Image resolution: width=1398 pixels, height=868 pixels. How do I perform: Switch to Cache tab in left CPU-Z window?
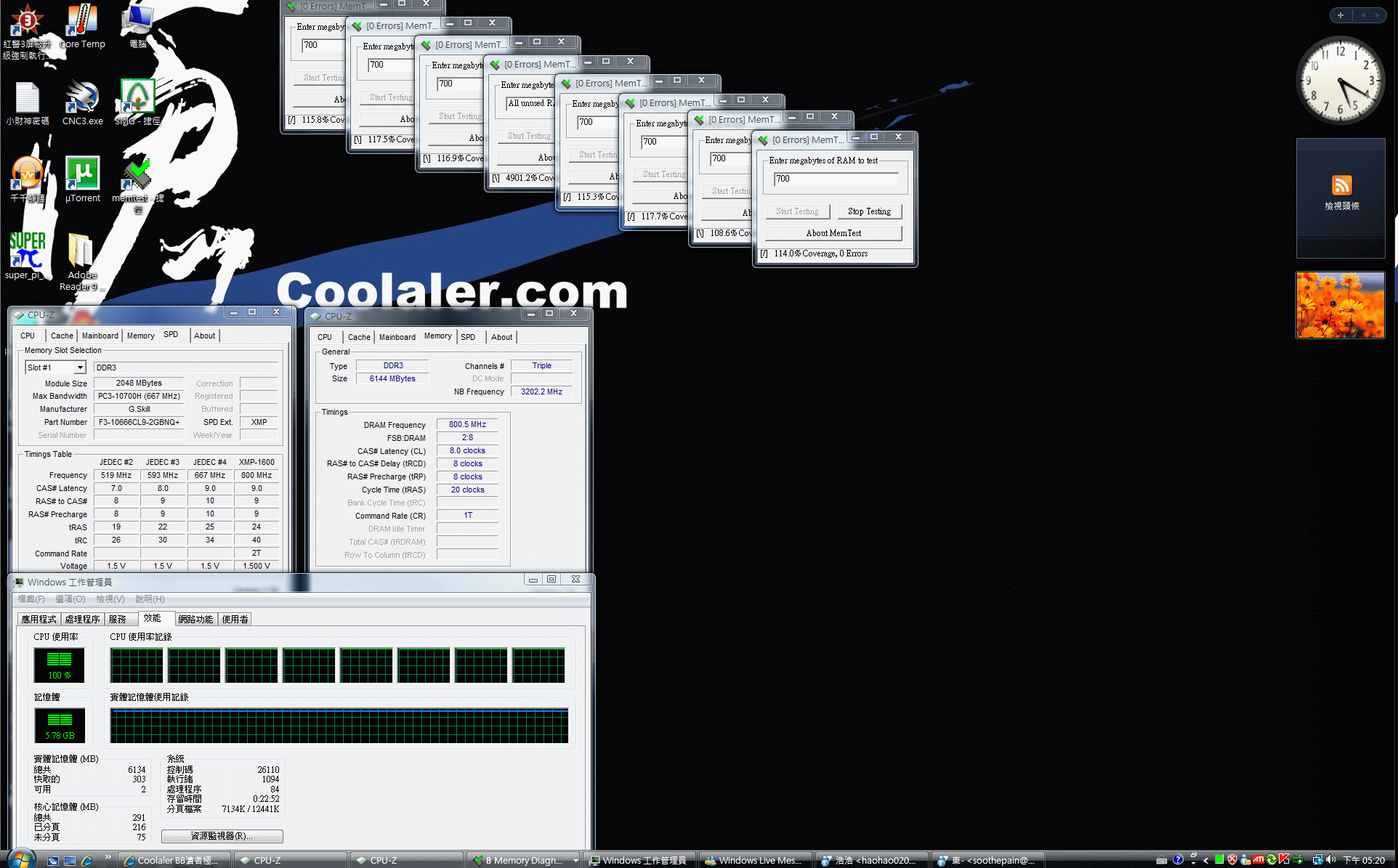coord(62,336)
